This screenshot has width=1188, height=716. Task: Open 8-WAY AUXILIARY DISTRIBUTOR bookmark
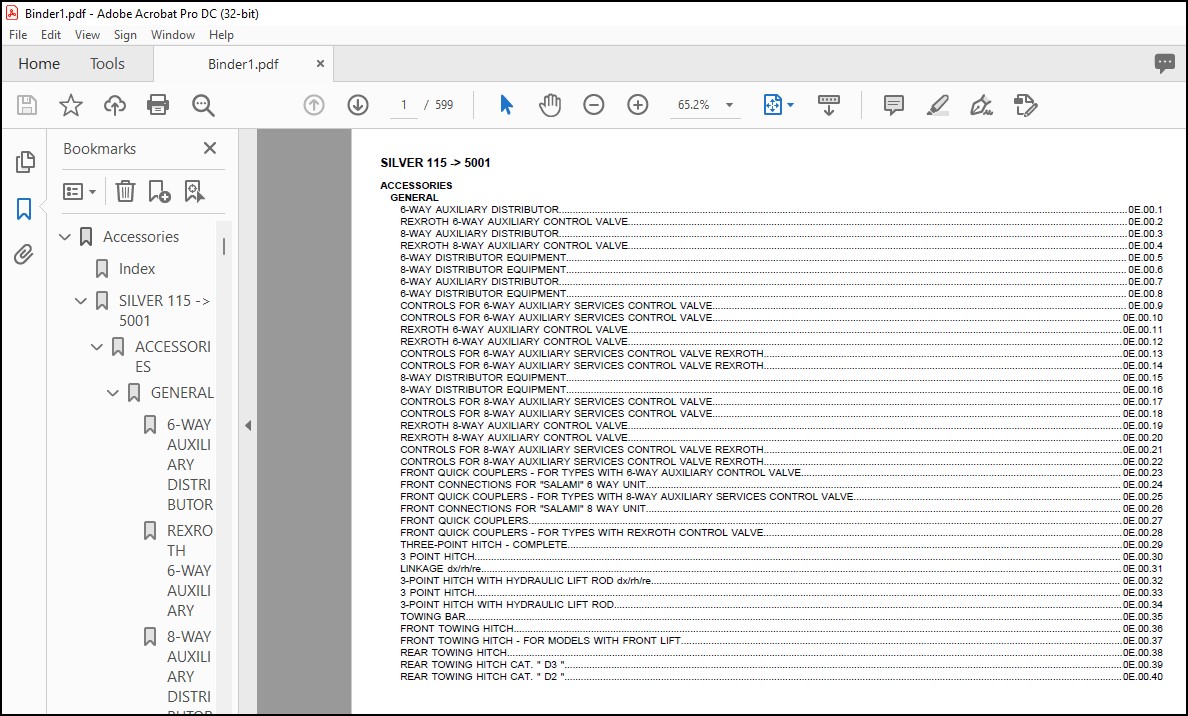189,671
